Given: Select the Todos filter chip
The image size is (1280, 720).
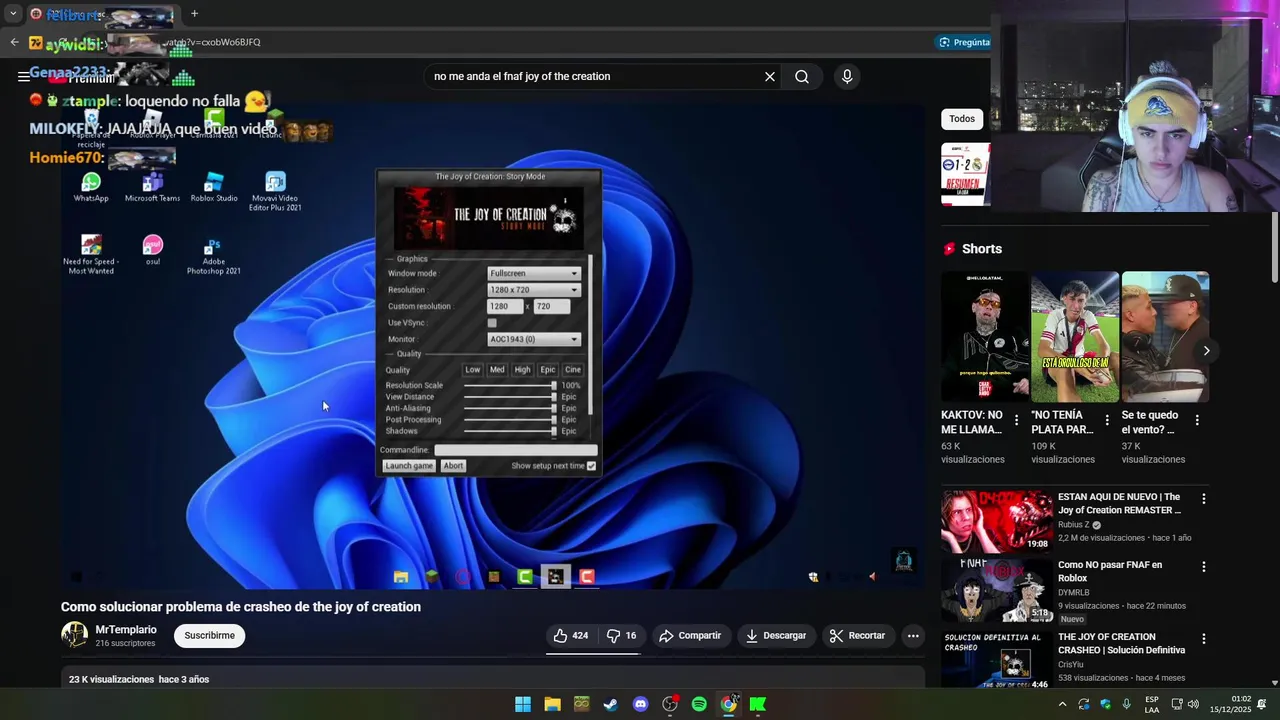Looking at the screenshot, I should pyautogui.click(x=962, y=119).
